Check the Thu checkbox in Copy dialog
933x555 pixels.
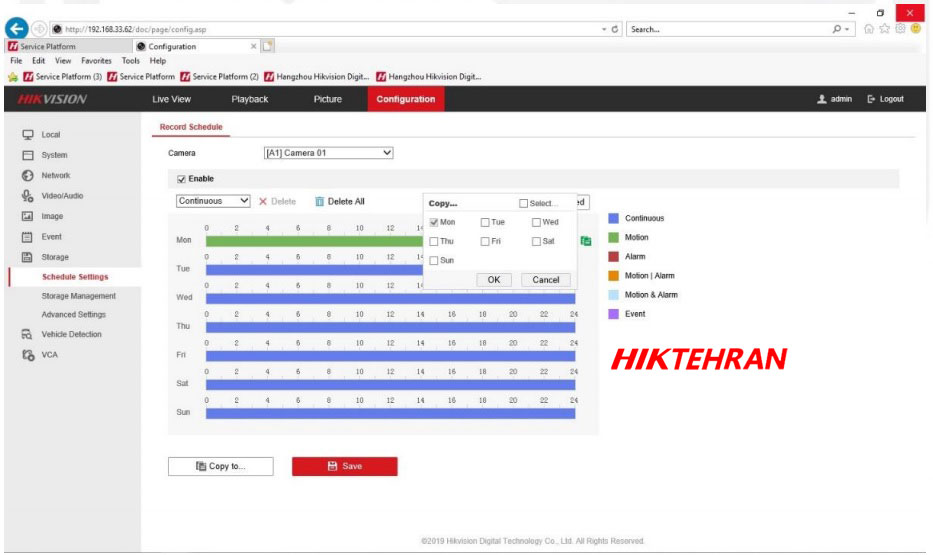[434, 242]
